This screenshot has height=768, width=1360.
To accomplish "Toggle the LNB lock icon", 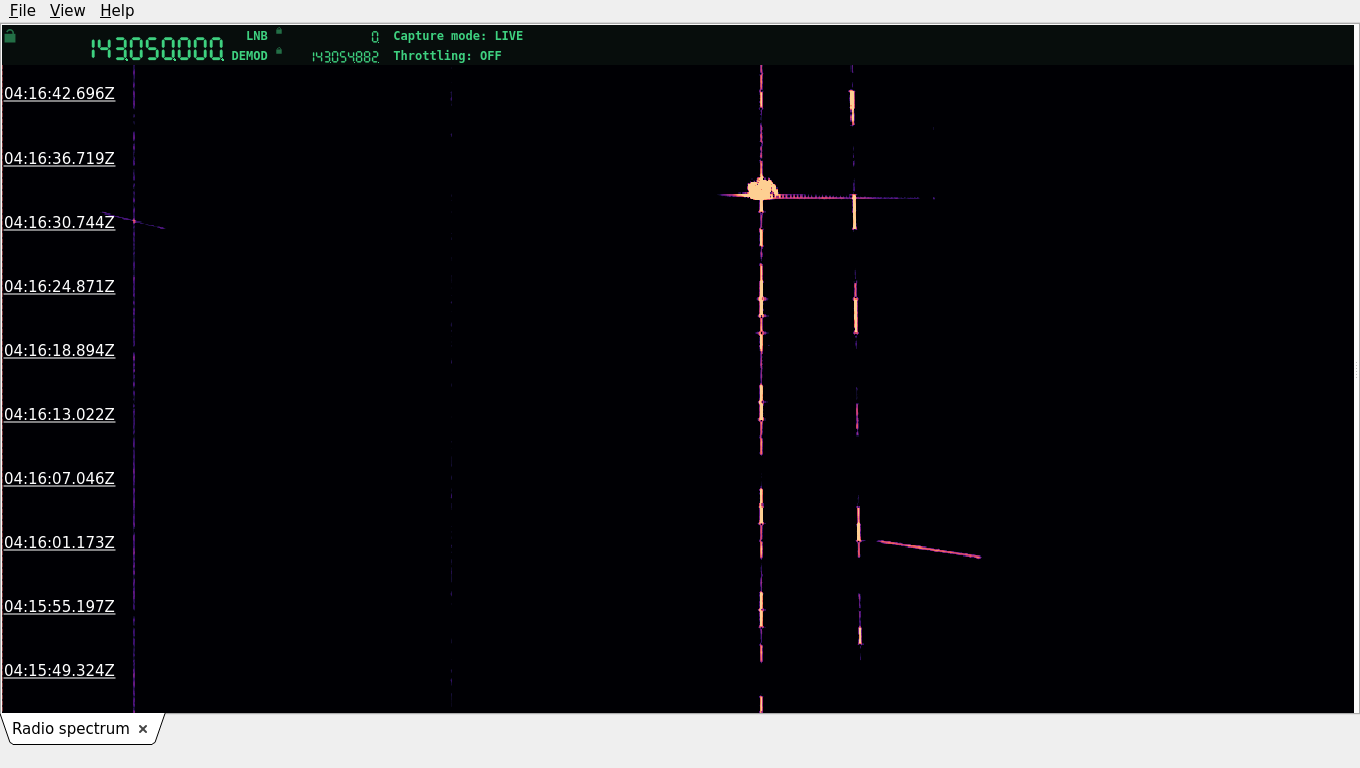I will coord(279,31).
